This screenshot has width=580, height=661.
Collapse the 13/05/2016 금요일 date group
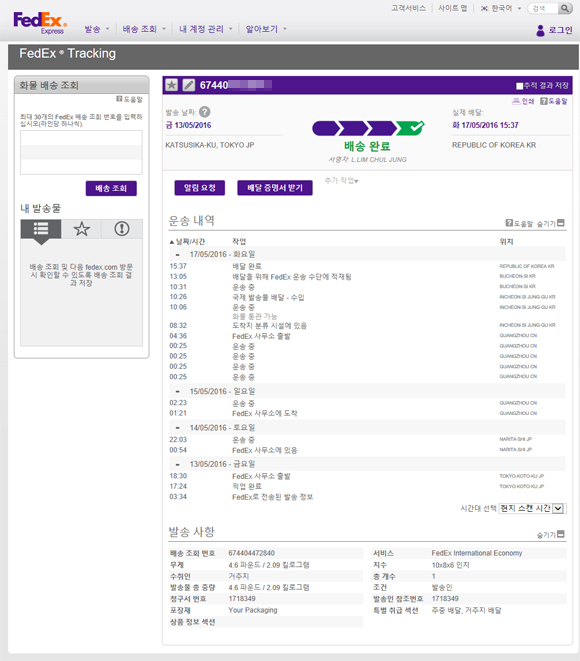pyautogui.click(x=177, y=464)
